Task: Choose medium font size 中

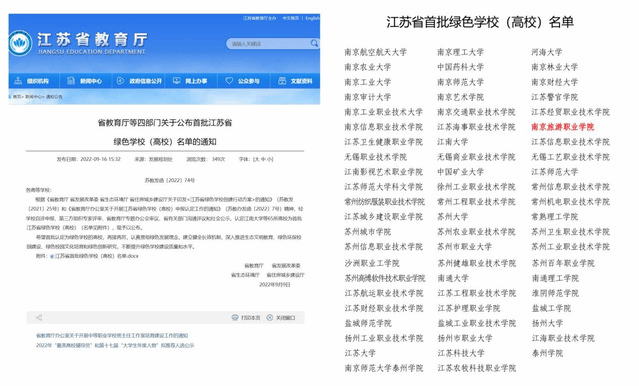Action: pyautogui.click(x=263, y=159)
